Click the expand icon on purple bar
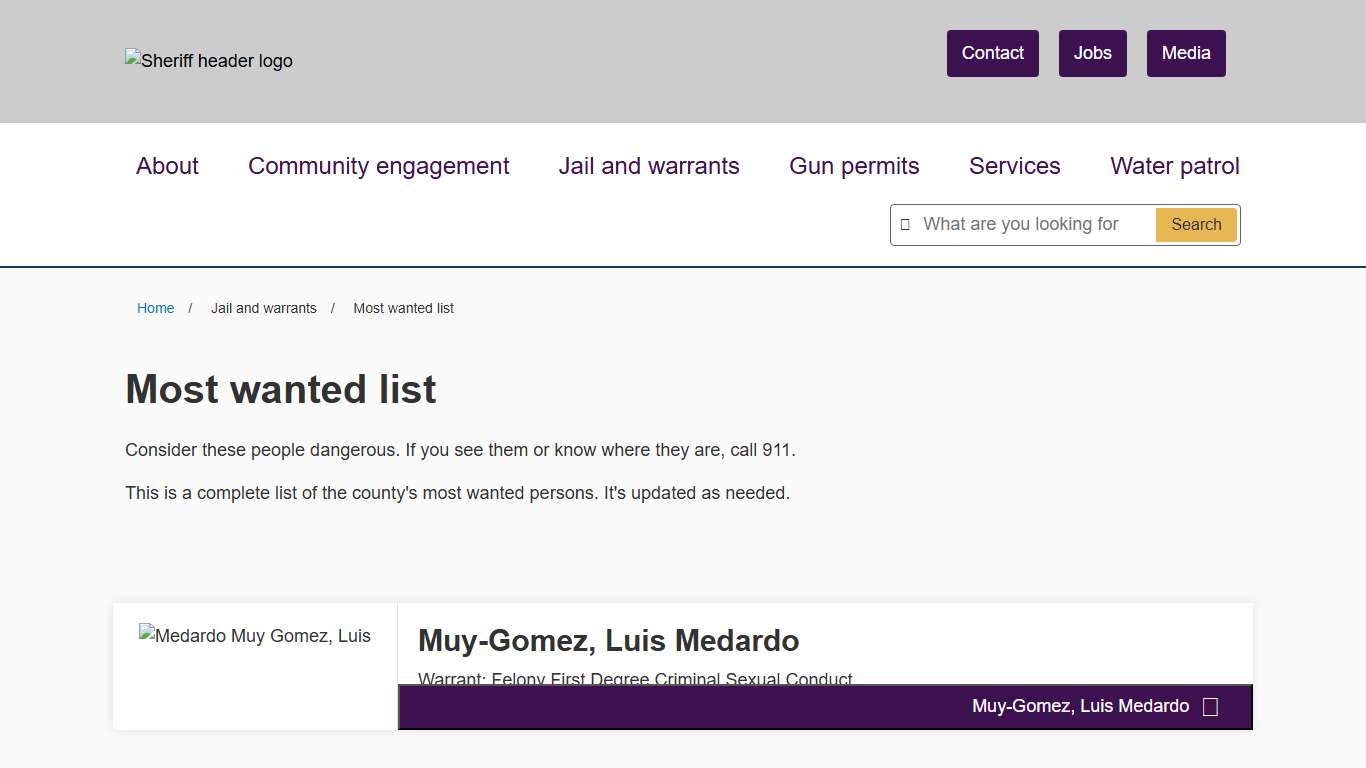This screenshot has height=768, width=1366. click(x=1210, y=707)
